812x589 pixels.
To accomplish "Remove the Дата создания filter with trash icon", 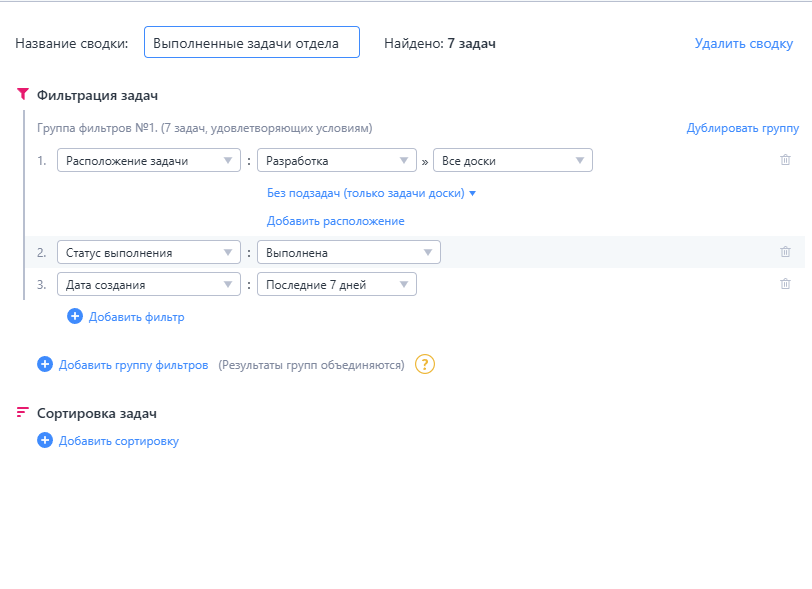I will tap(787, 283).
